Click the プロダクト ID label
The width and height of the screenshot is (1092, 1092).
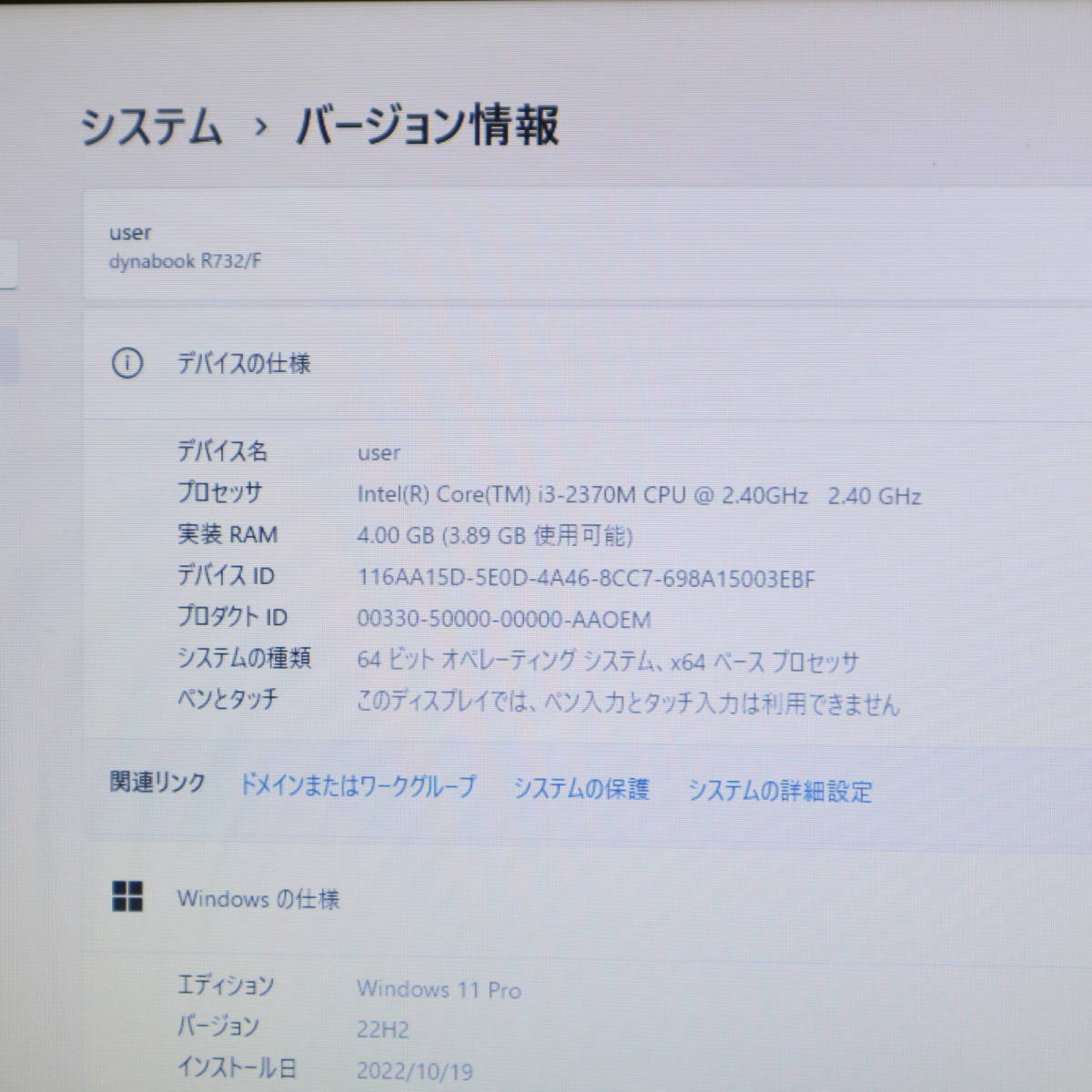pos(232,617)
